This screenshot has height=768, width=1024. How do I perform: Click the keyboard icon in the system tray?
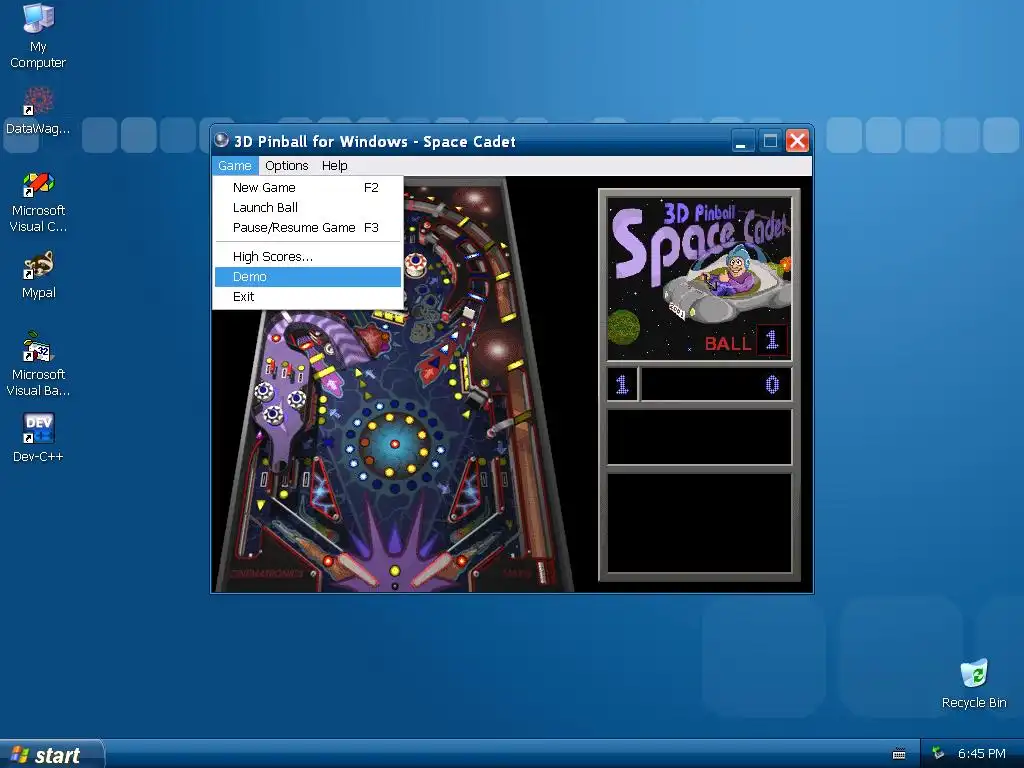pos(899,754)
